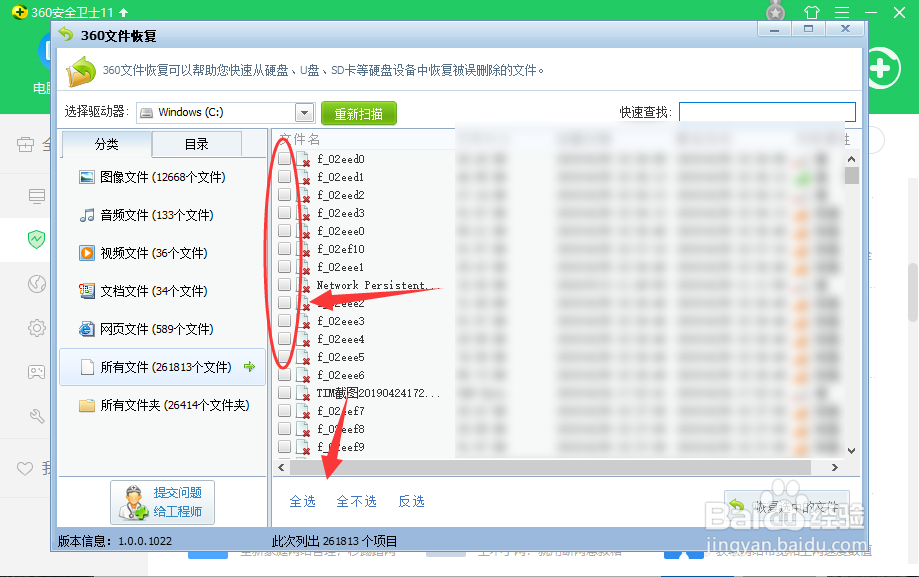Click the 网页文件 browser icon

click(87, 329)
